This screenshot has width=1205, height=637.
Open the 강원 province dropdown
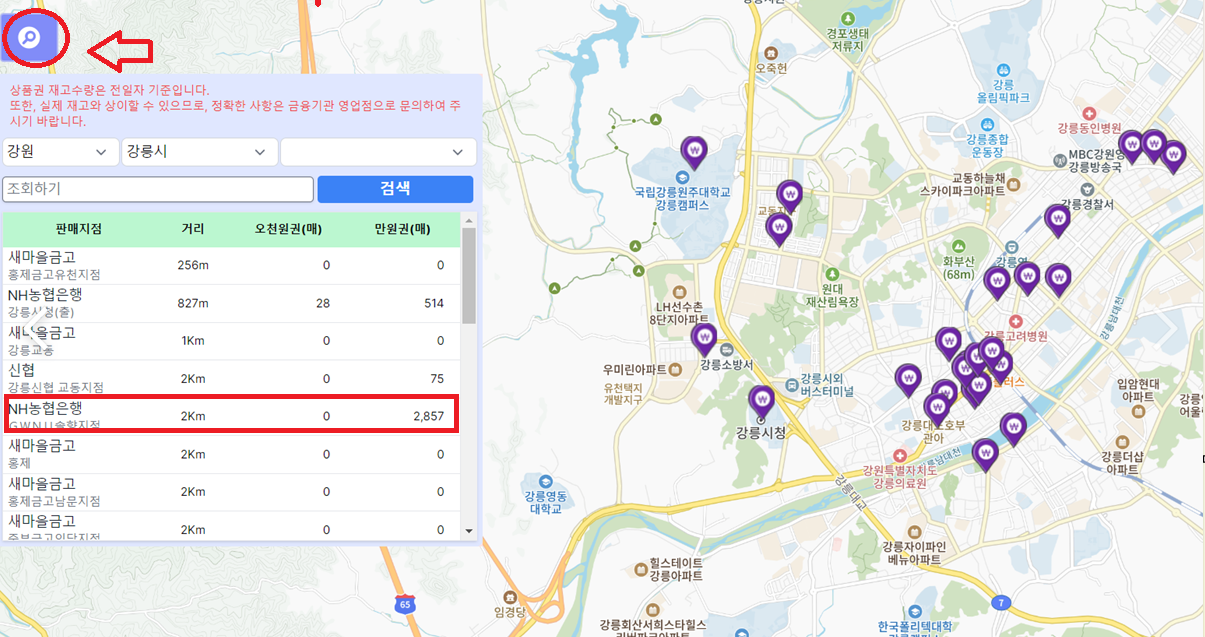[60, 152]
